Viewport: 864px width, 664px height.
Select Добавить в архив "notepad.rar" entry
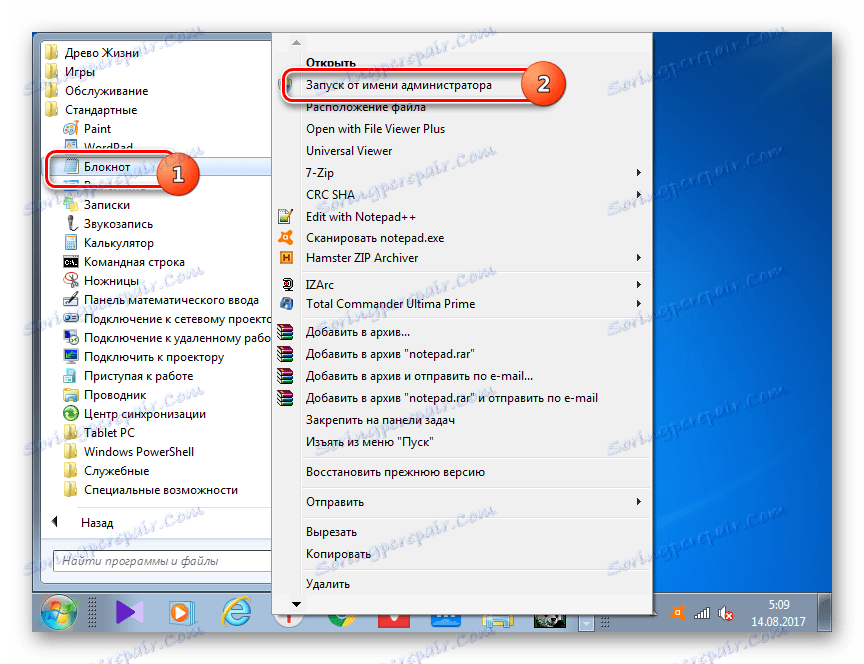[390, 354]
